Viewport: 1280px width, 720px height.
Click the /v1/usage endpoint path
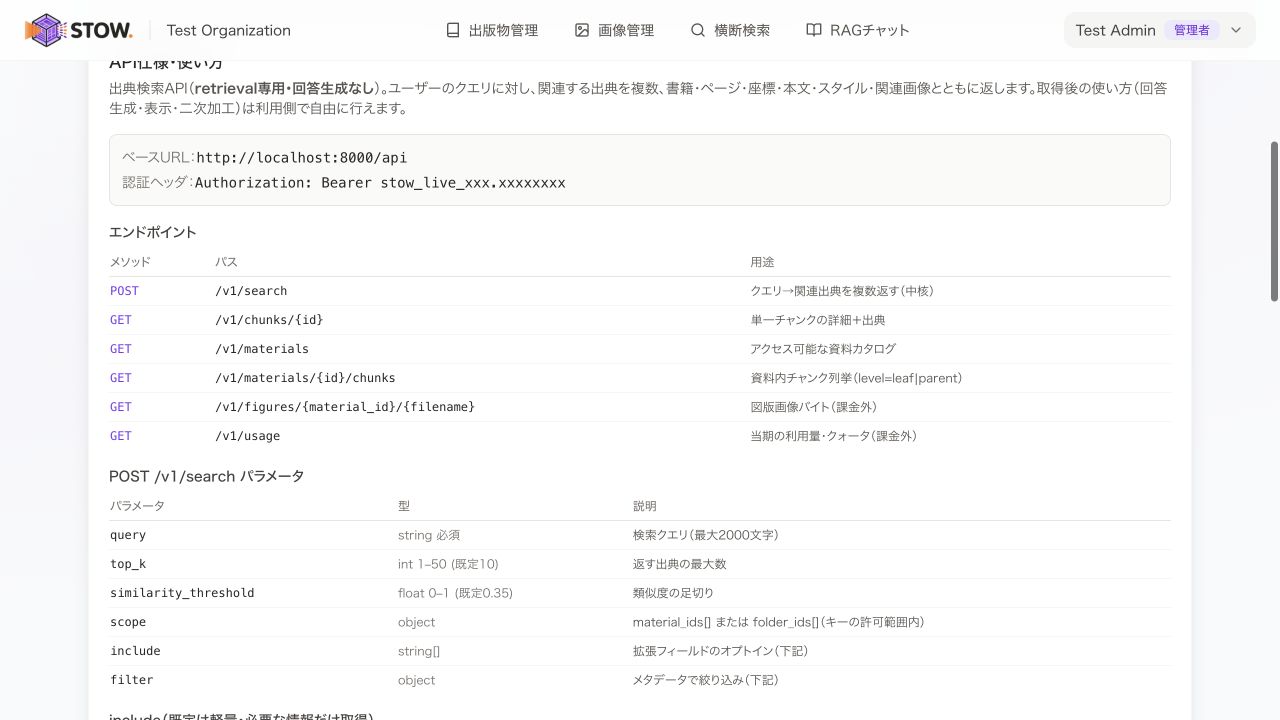click(247, 436)
